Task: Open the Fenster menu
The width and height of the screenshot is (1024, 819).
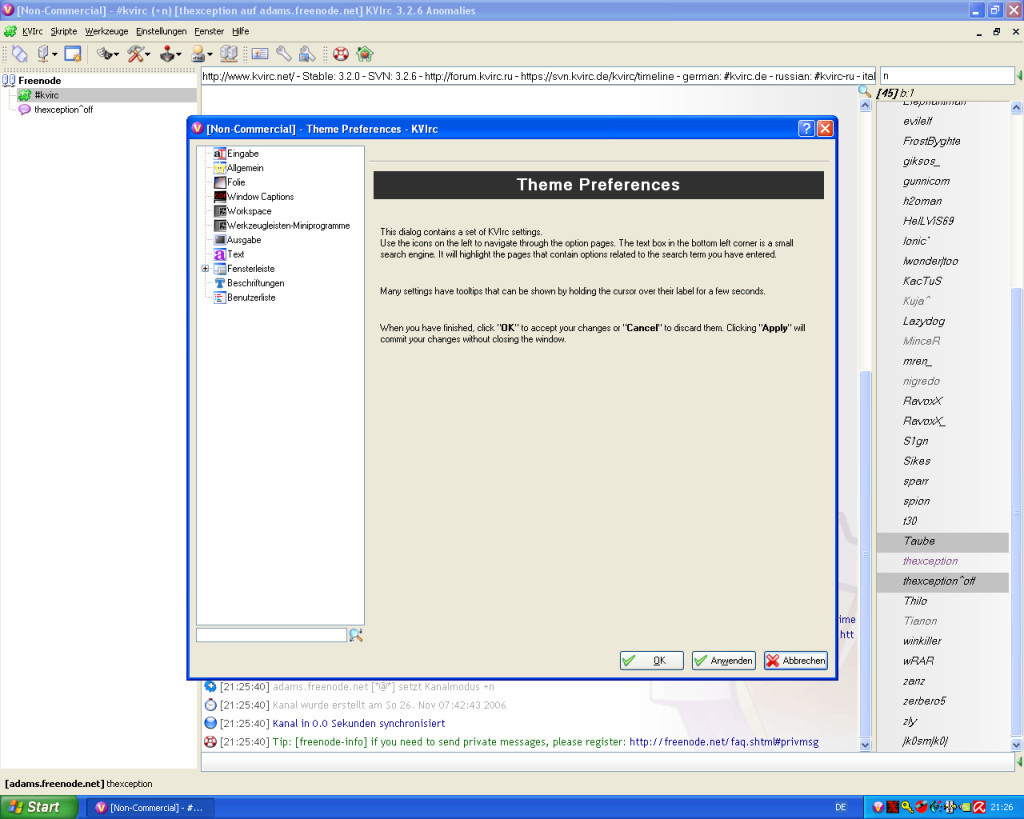Action: coord(209,31)
